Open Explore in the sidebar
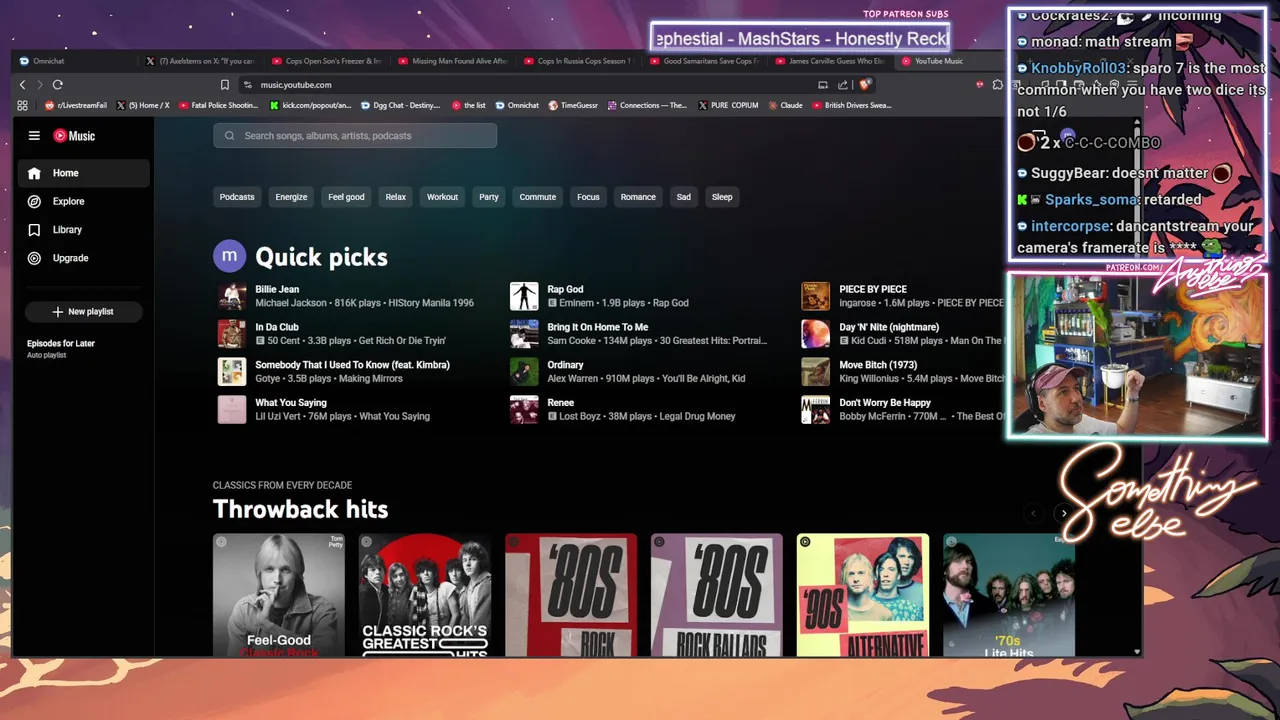Screen dimensions: 1280x720 tap(84, 201)
